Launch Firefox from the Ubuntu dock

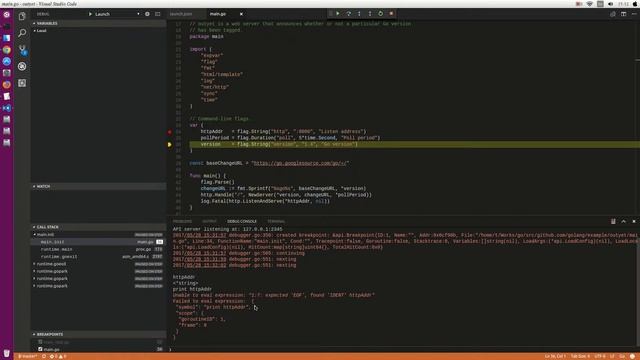pos(7,84)
